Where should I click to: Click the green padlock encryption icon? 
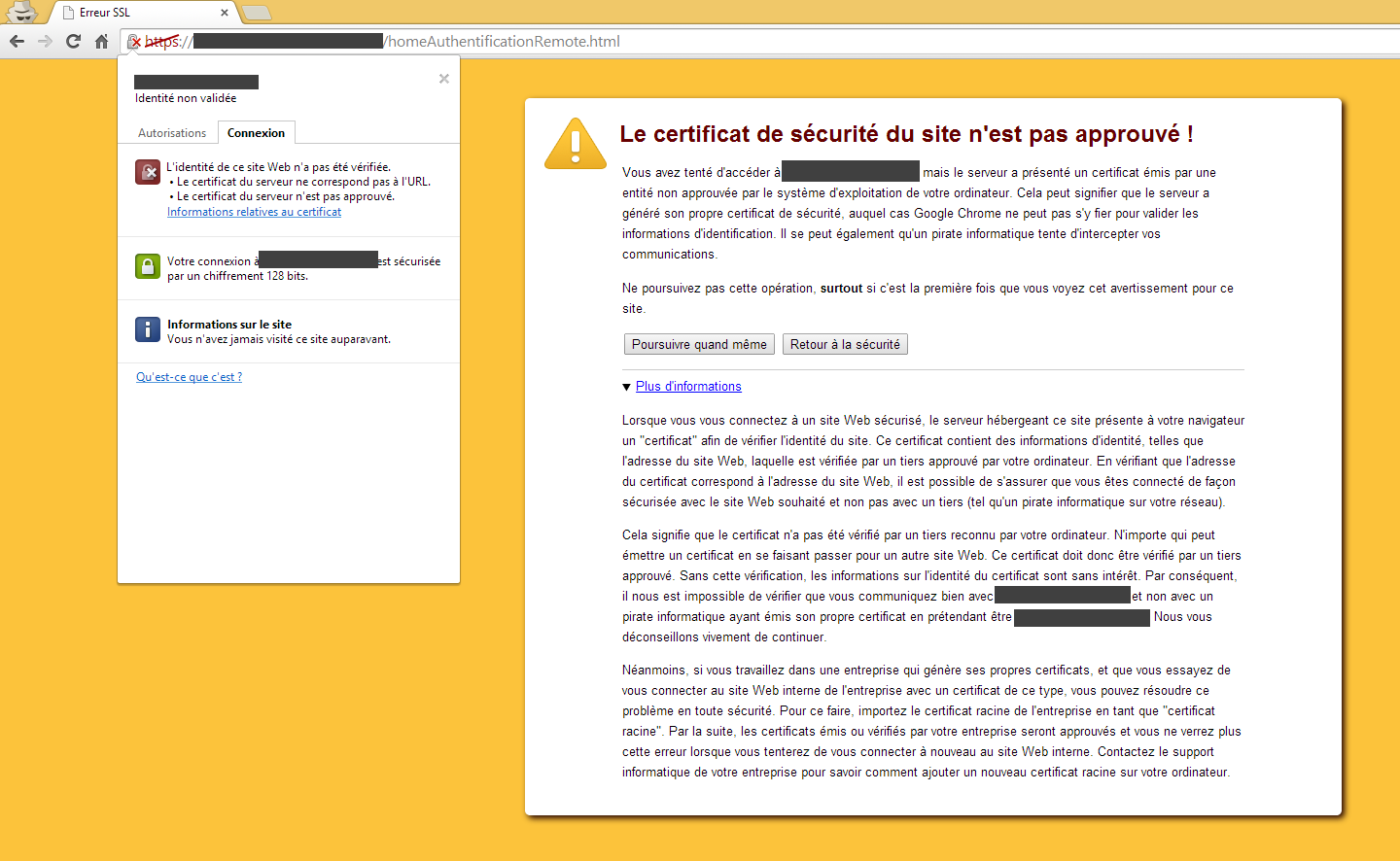pos(147,266)
